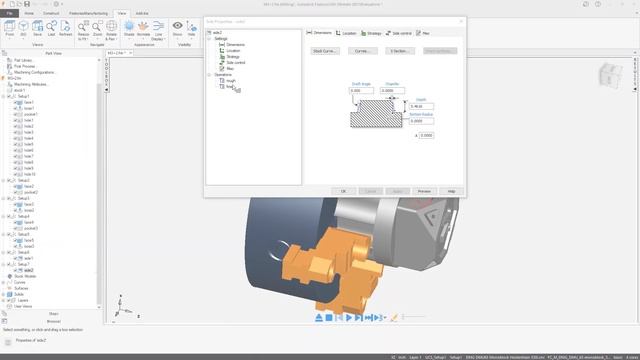Open the Strategy tab in dialog
The width and height of the screenshot is (640, 360).
point(371,33)
